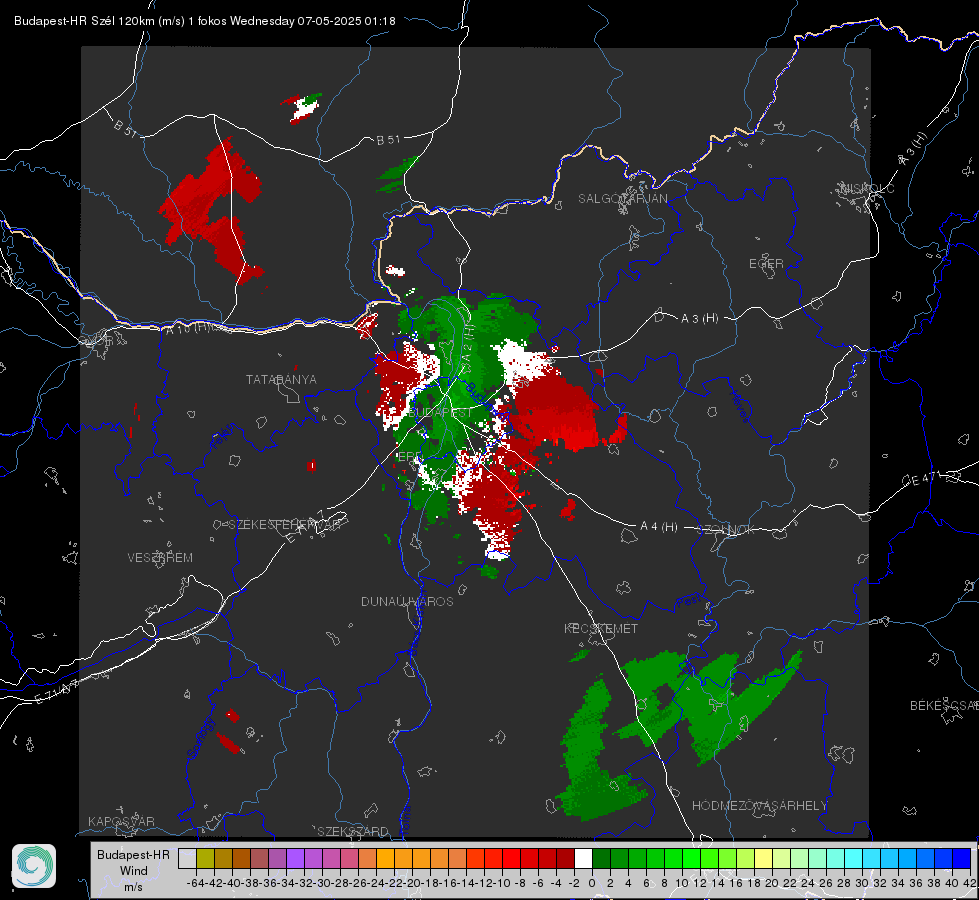979x900 pixels.
Task: Click the blue 'Pest' county label
Action: (690, 602)
